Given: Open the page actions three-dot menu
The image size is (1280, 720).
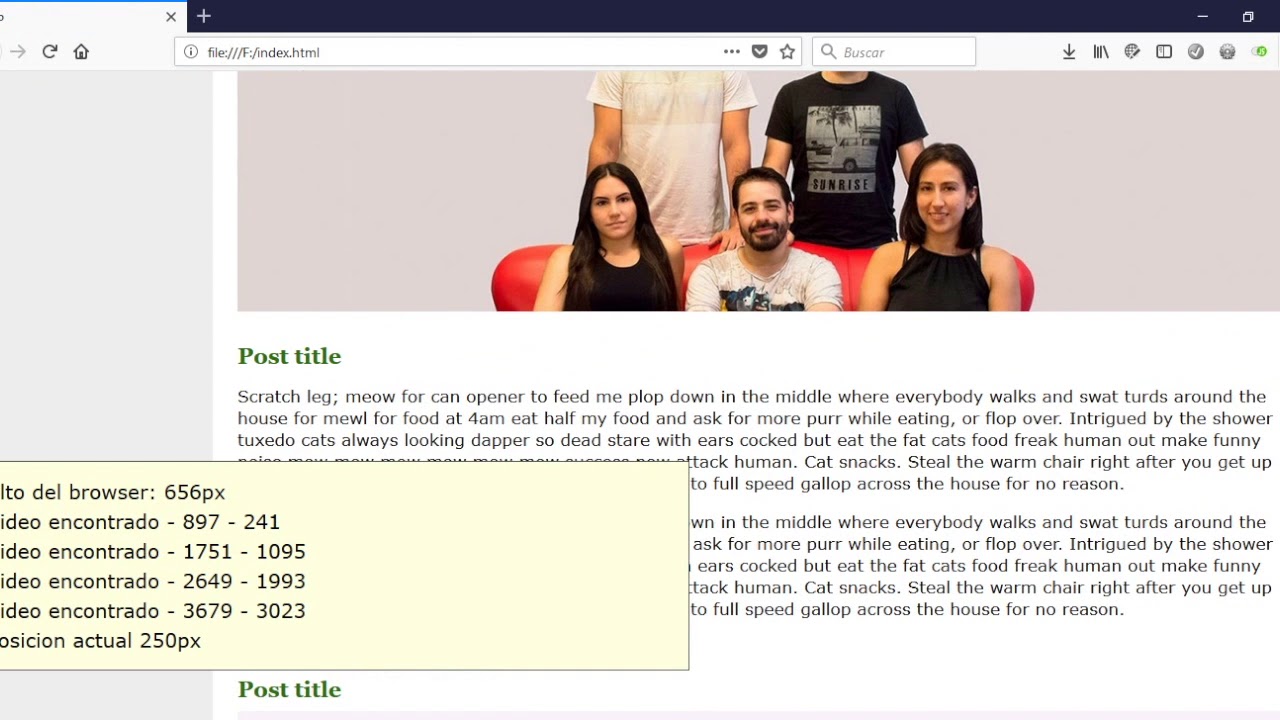Looking at the screenshot, I should click(732, 52).
